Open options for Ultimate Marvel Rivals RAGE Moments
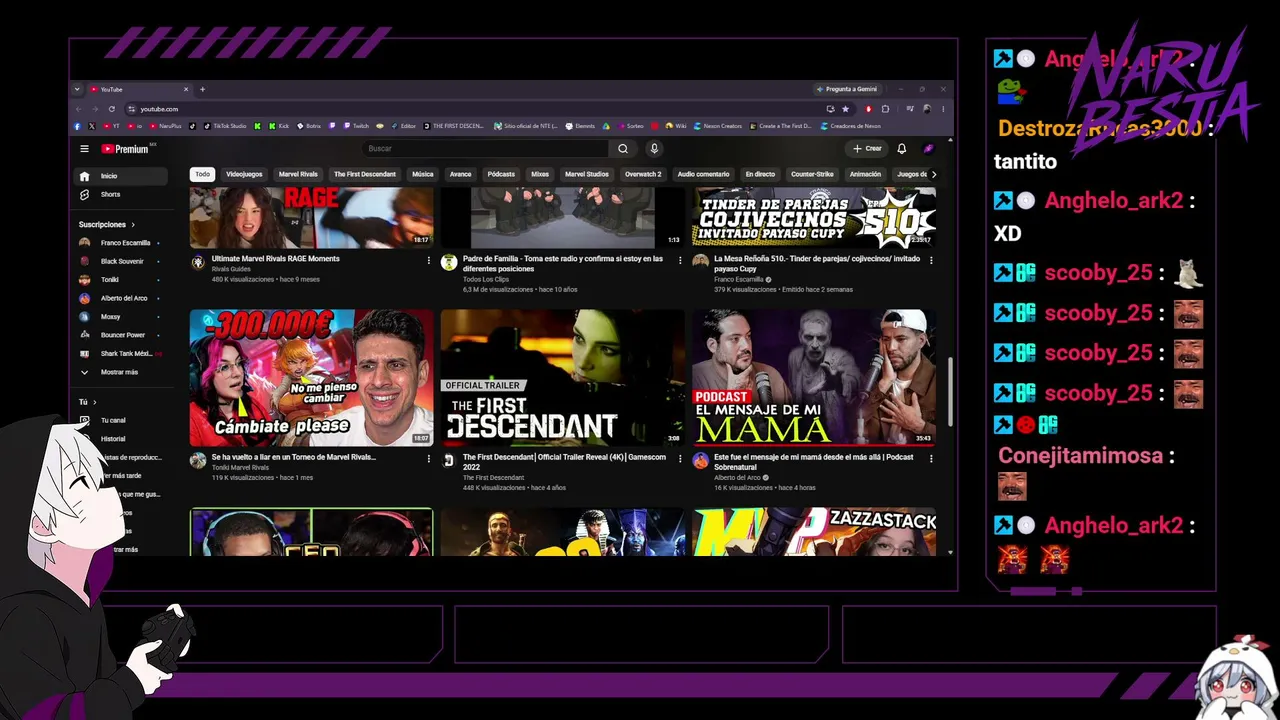The image size is (1280, 720). tap(429, 260)
